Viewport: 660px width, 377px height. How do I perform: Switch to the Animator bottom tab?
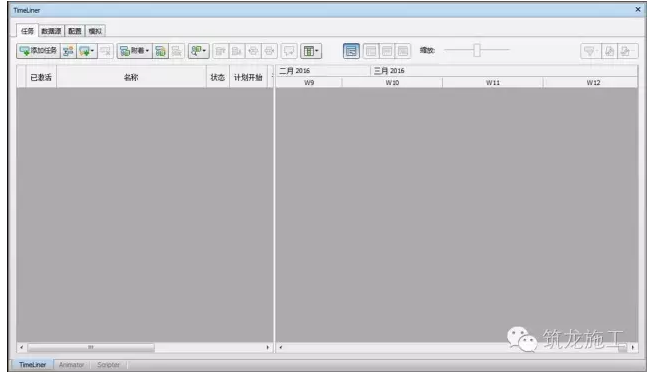click(x=71, y=364)
